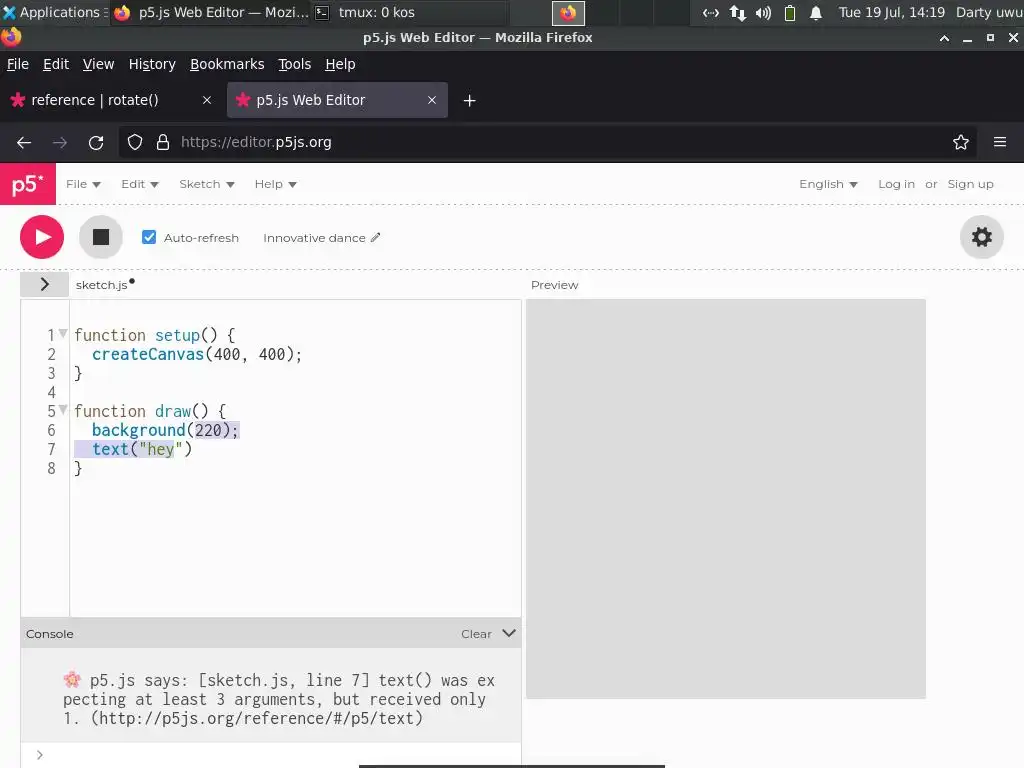1024x768 pixels.
Task: Click the p5* logo in the editor header
Action: tap(27, 184)
